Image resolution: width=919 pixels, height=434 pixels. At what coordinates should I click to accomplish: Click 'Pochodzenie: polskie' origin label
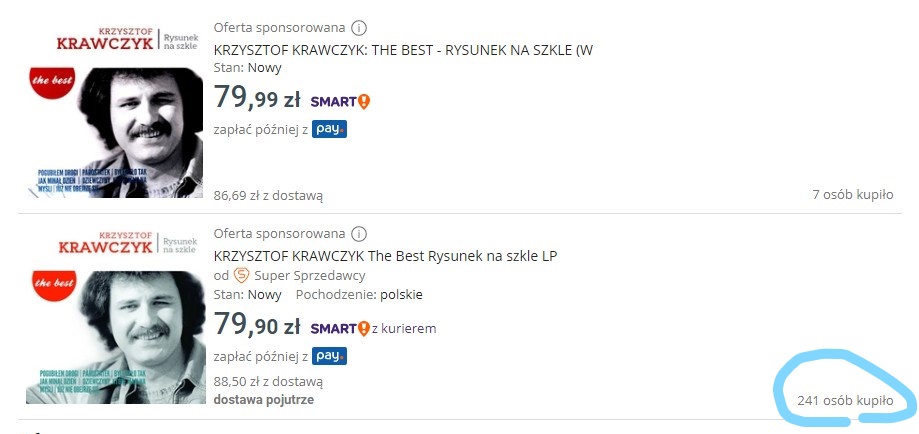pyautogui.click(x=359, y=295)
